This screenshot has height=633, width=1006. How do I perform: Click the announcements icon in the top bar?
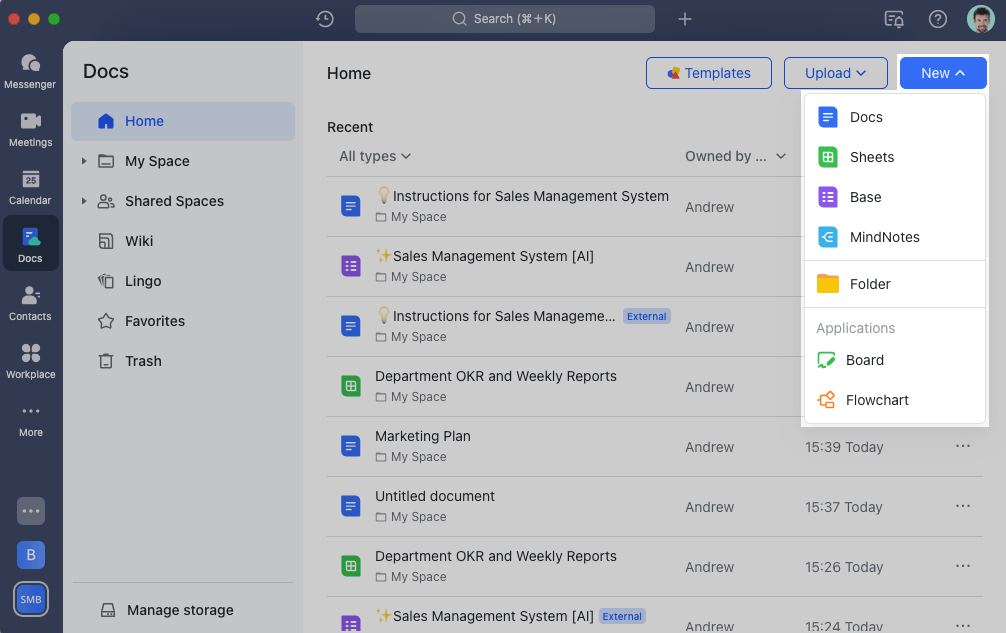coord(893,18)
